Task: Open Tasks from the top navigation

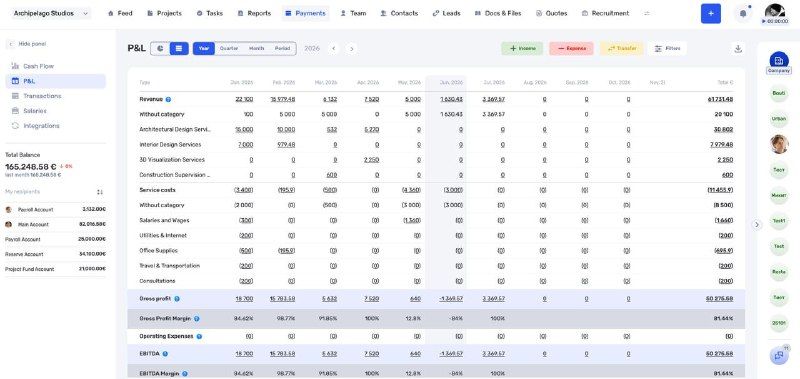Action: [210, 13]
